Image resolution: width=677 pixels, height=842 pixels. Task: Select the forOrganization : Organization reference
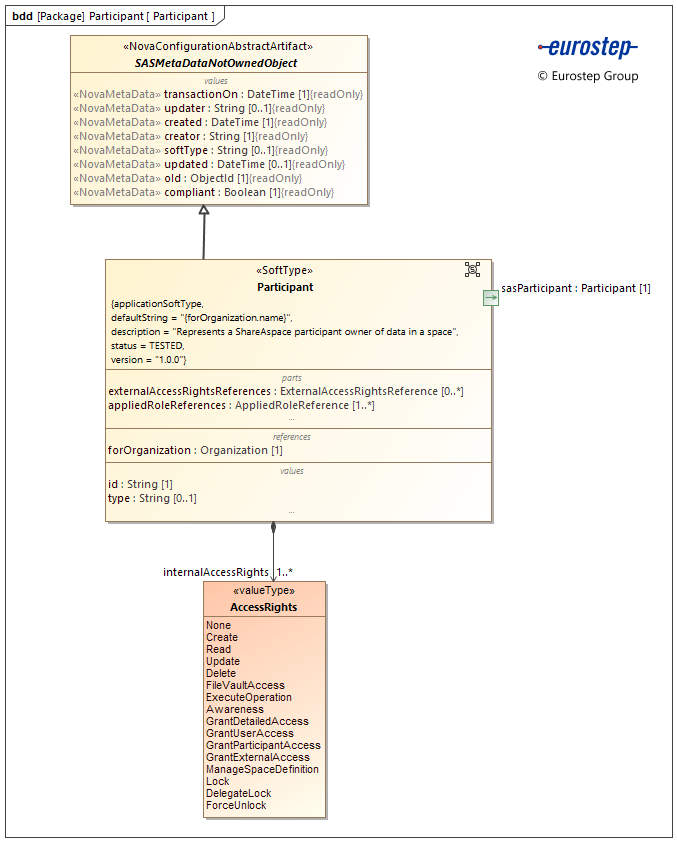pyautogui.click(x=195, y=450)
